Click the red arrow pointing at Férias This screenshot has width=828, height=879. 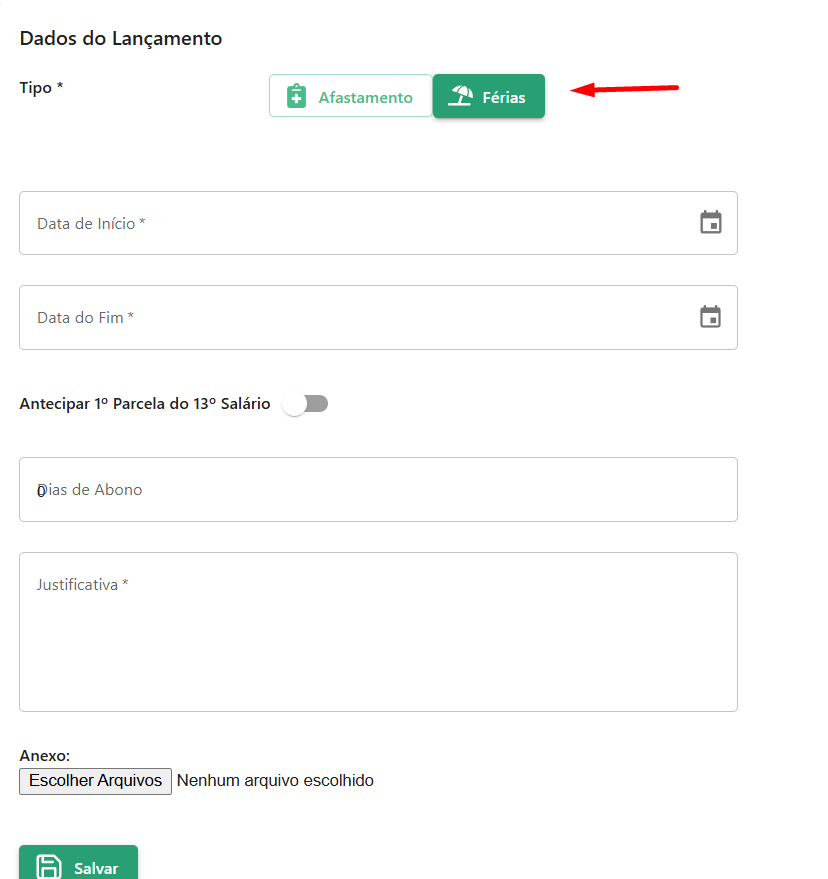tap(625, 89)
